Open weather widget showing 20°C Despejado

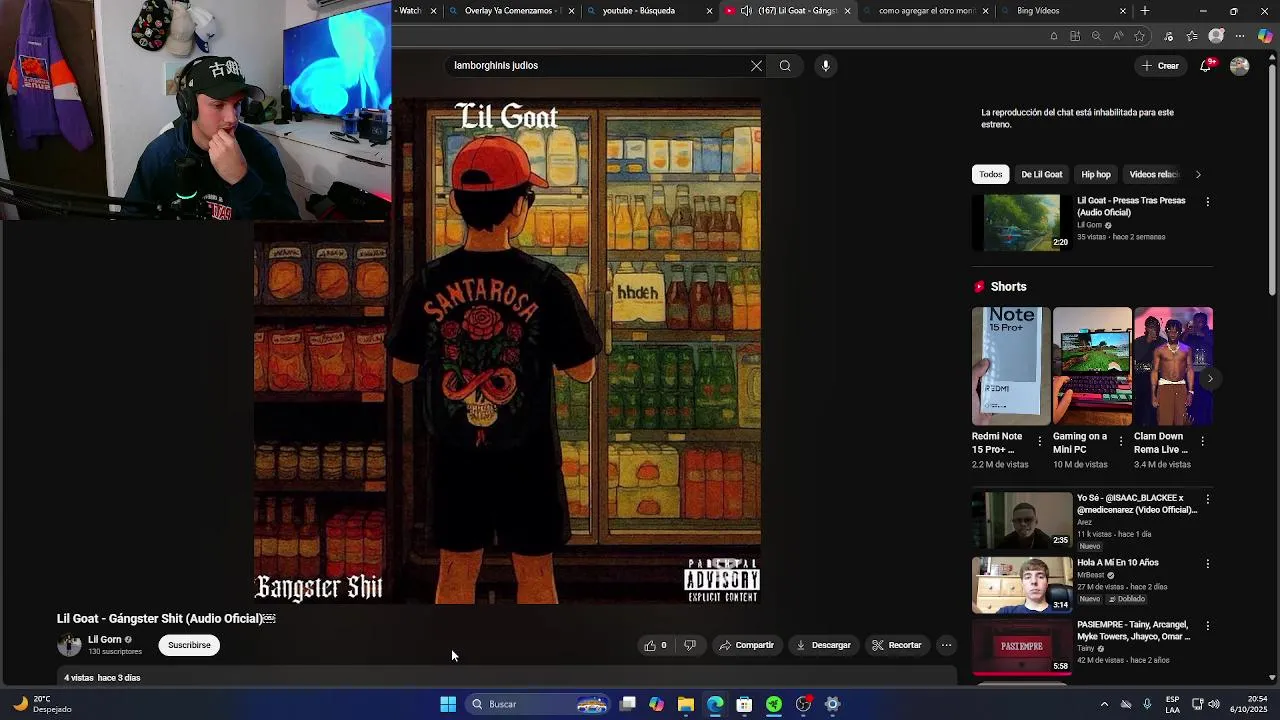pos(42,704)
